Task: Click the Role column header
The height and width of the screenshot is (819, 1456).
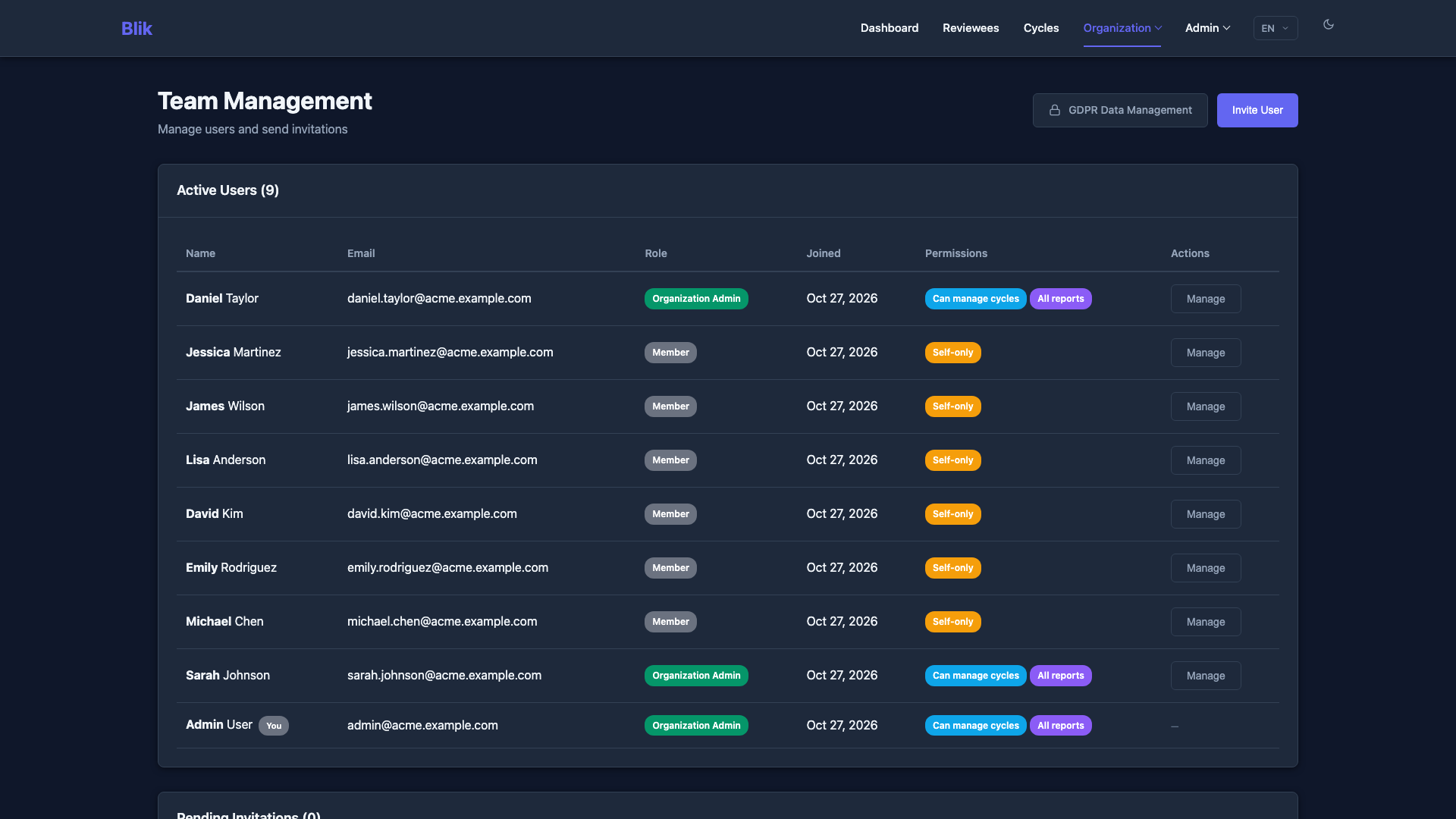Action: click(655, 253)
